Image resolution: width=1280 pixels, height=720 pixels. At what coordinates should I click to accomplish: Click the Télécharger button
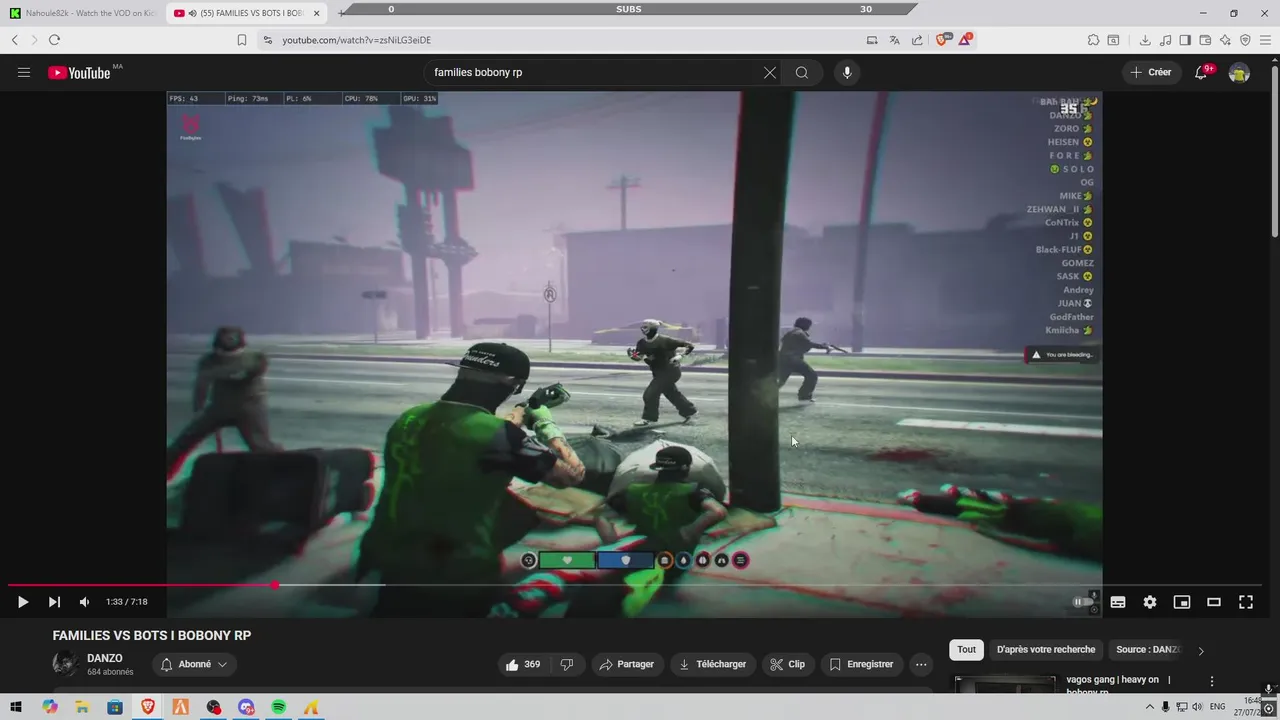pos(712,664)
